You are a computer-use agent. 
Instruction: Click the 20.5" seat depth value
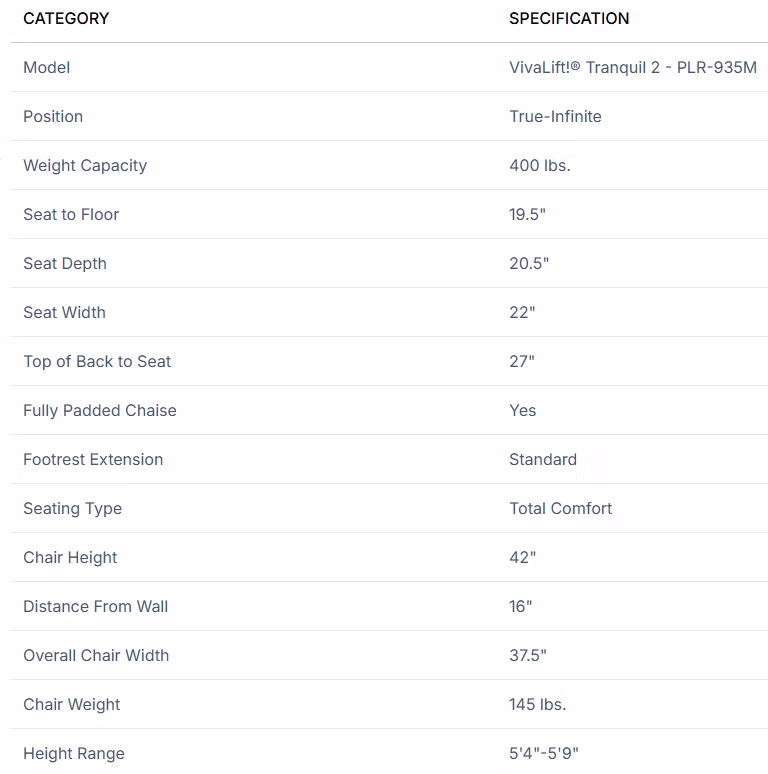click(529, 263)
